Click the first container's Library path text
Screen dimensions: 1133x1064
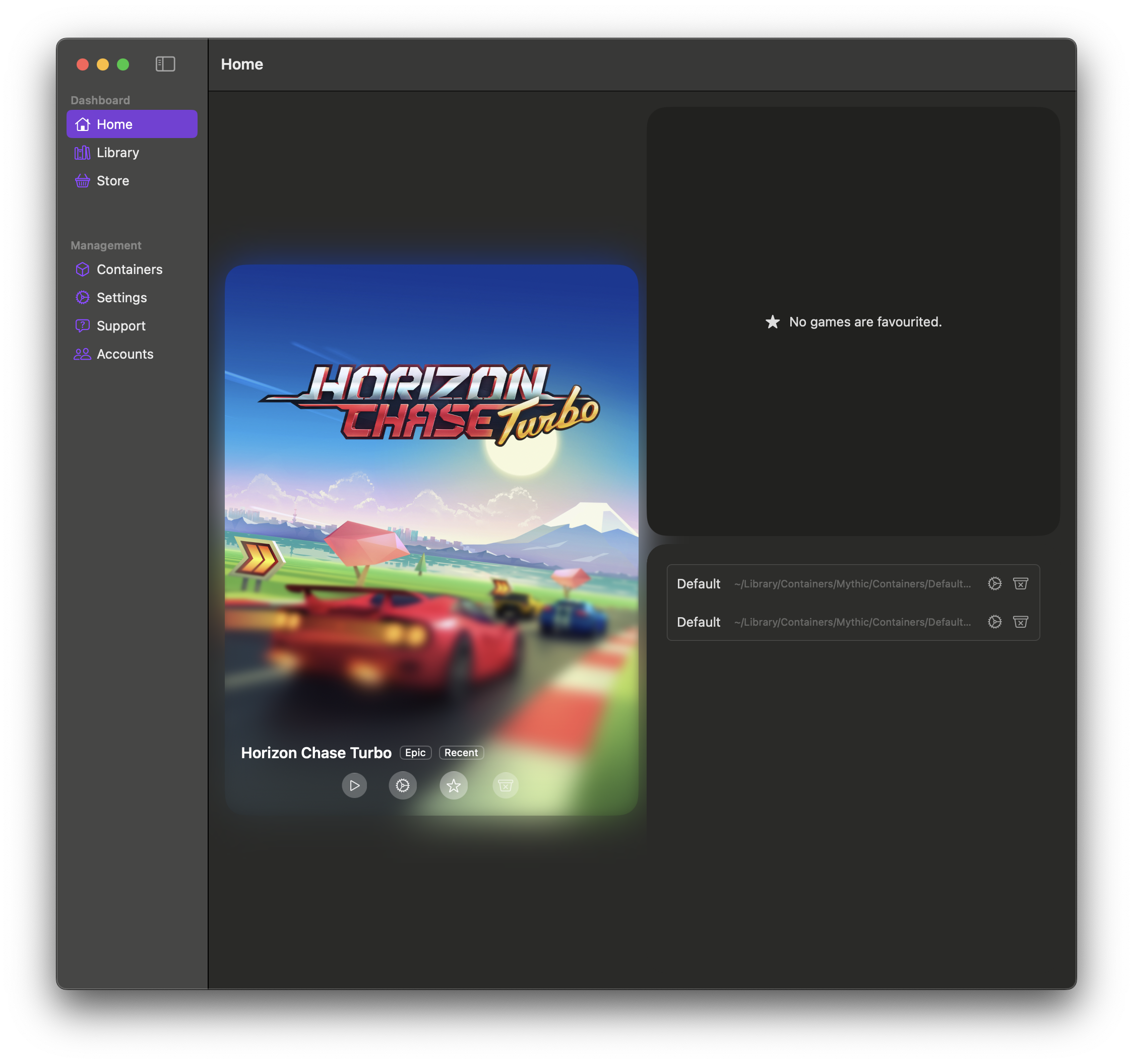click(x=852, y=584)
